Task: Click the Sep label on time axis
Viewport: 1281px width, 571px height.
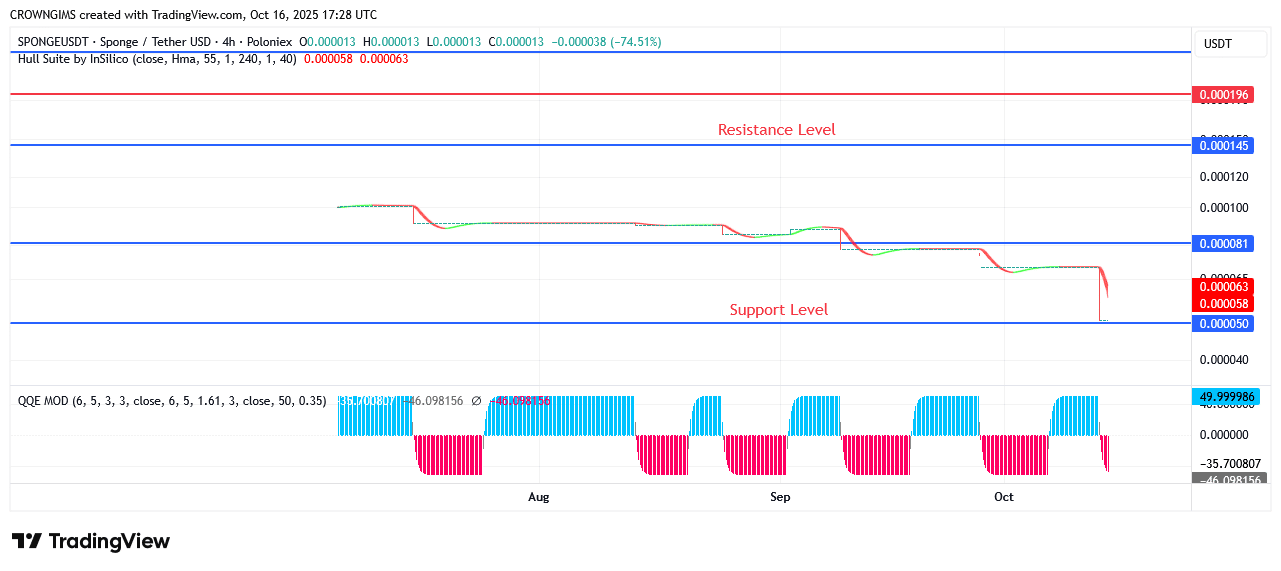Action: point(780,497)
